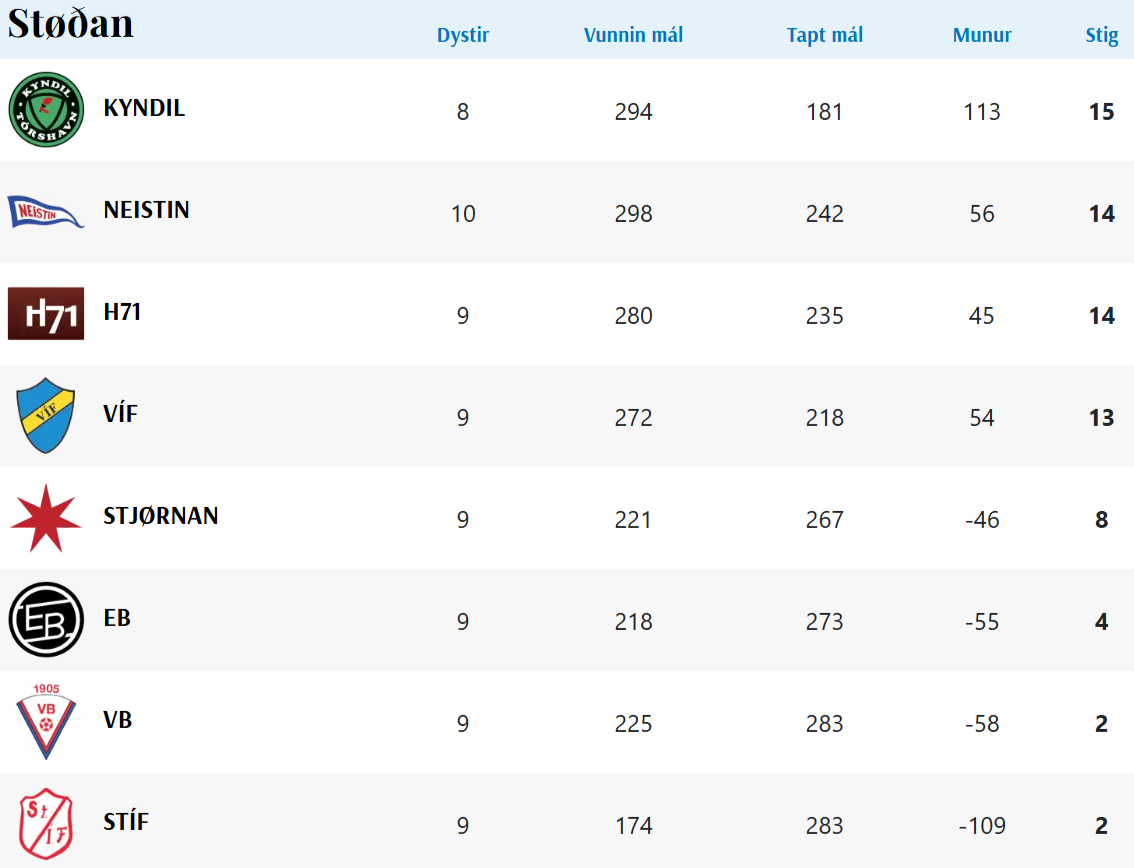Click the Munur column header

coord(982,36)
